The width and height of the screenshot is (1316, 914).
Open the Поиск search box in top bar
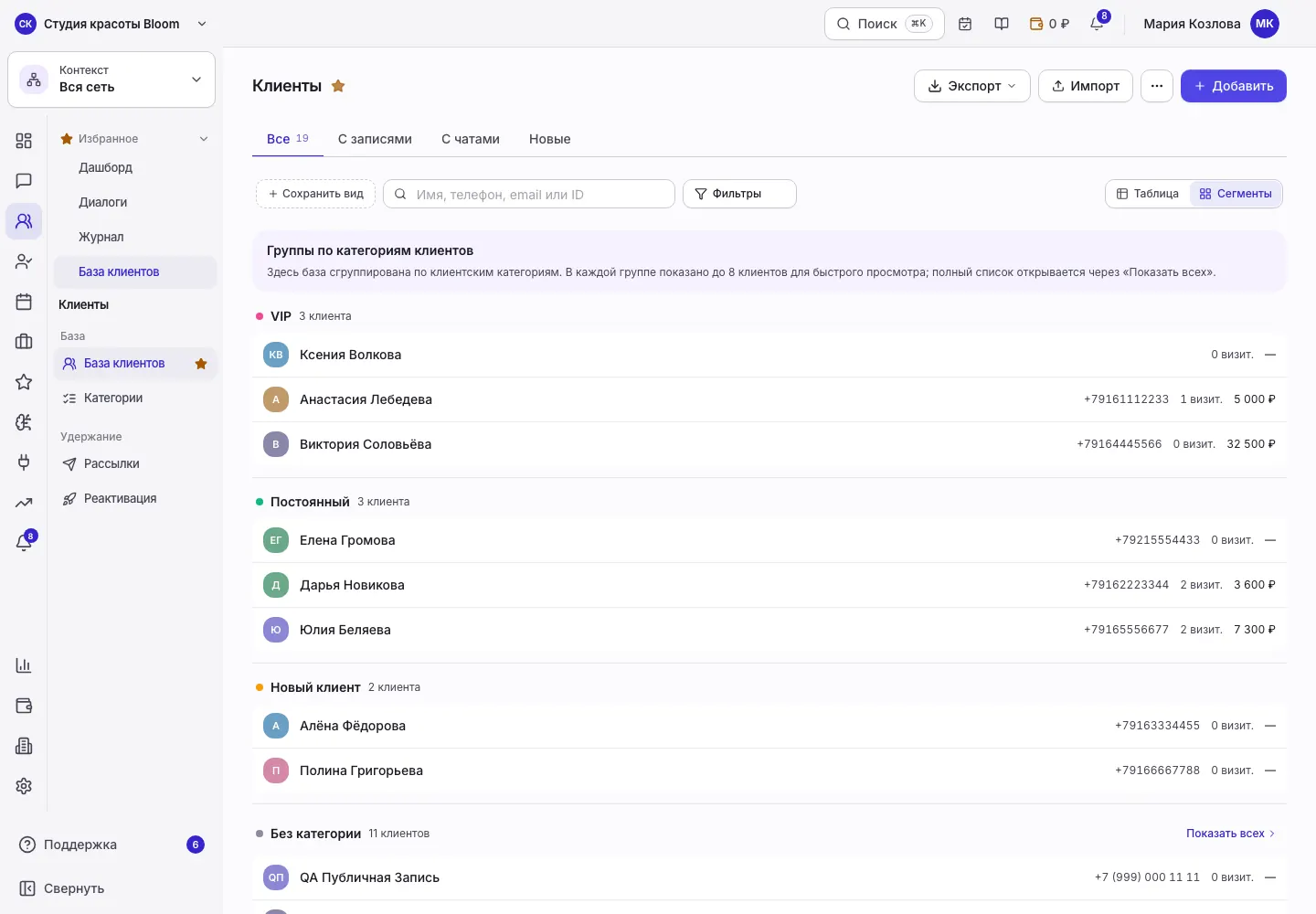(x=885, y=24)
